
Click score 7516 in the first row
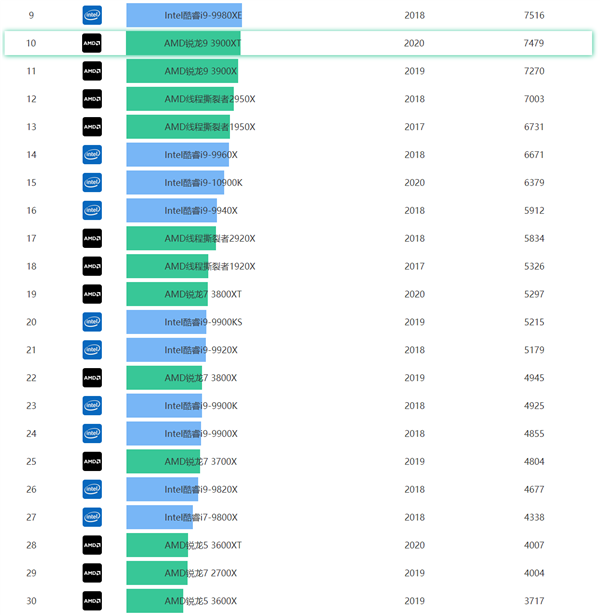pyautogui.click(x=535, y=15)
